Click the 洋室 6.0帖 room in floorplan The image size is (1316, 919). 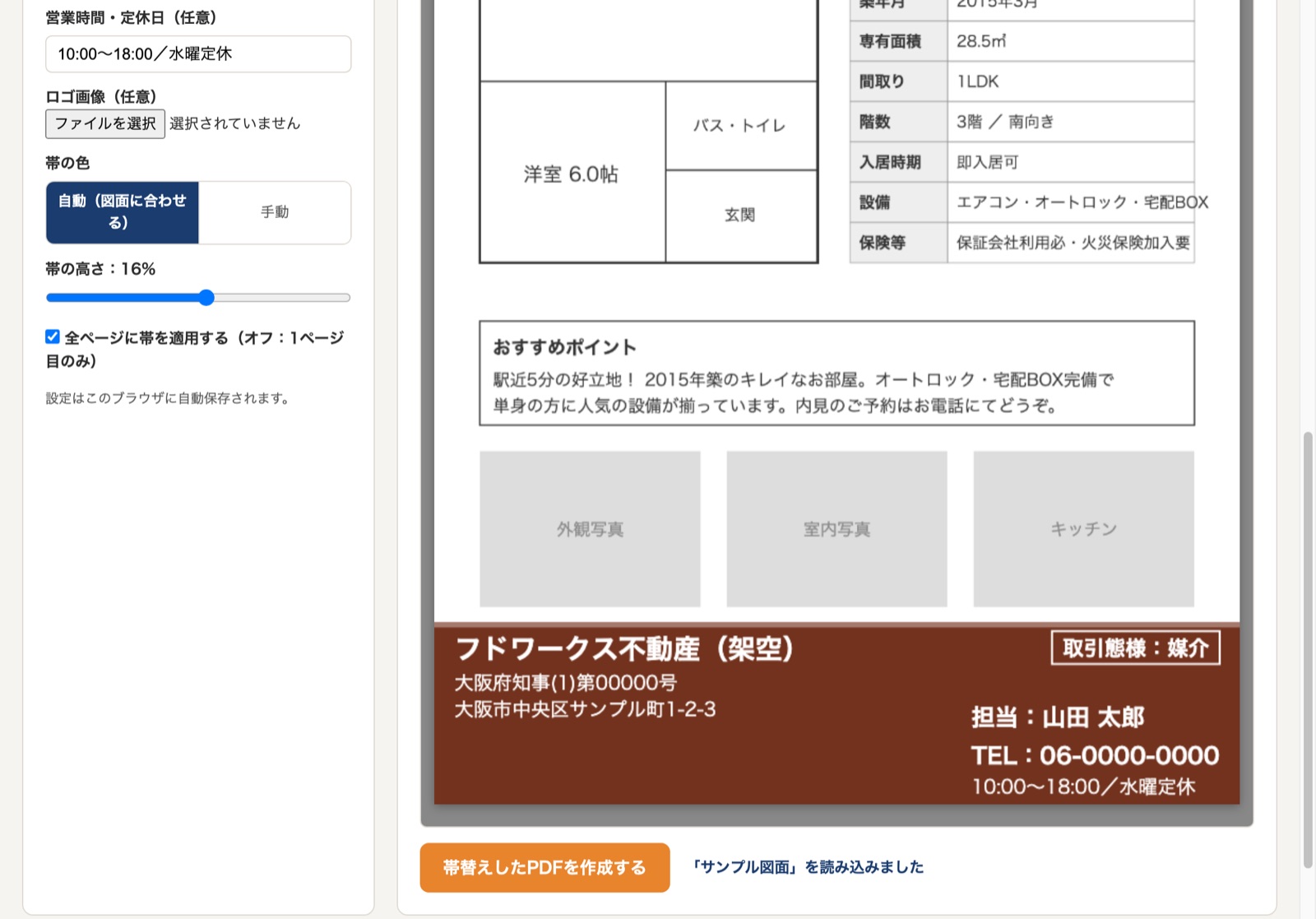click(572, 174)
